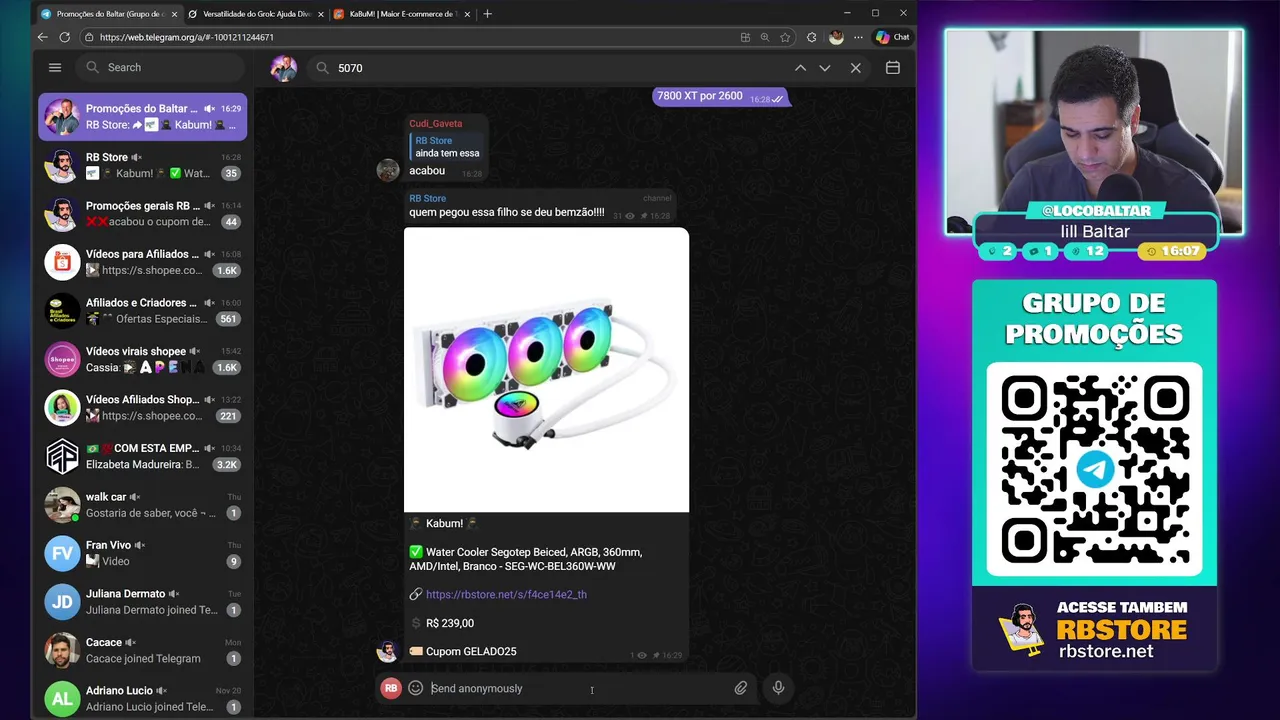Click the '7800 XT por 2600' message bubble

tap(720, 97)
